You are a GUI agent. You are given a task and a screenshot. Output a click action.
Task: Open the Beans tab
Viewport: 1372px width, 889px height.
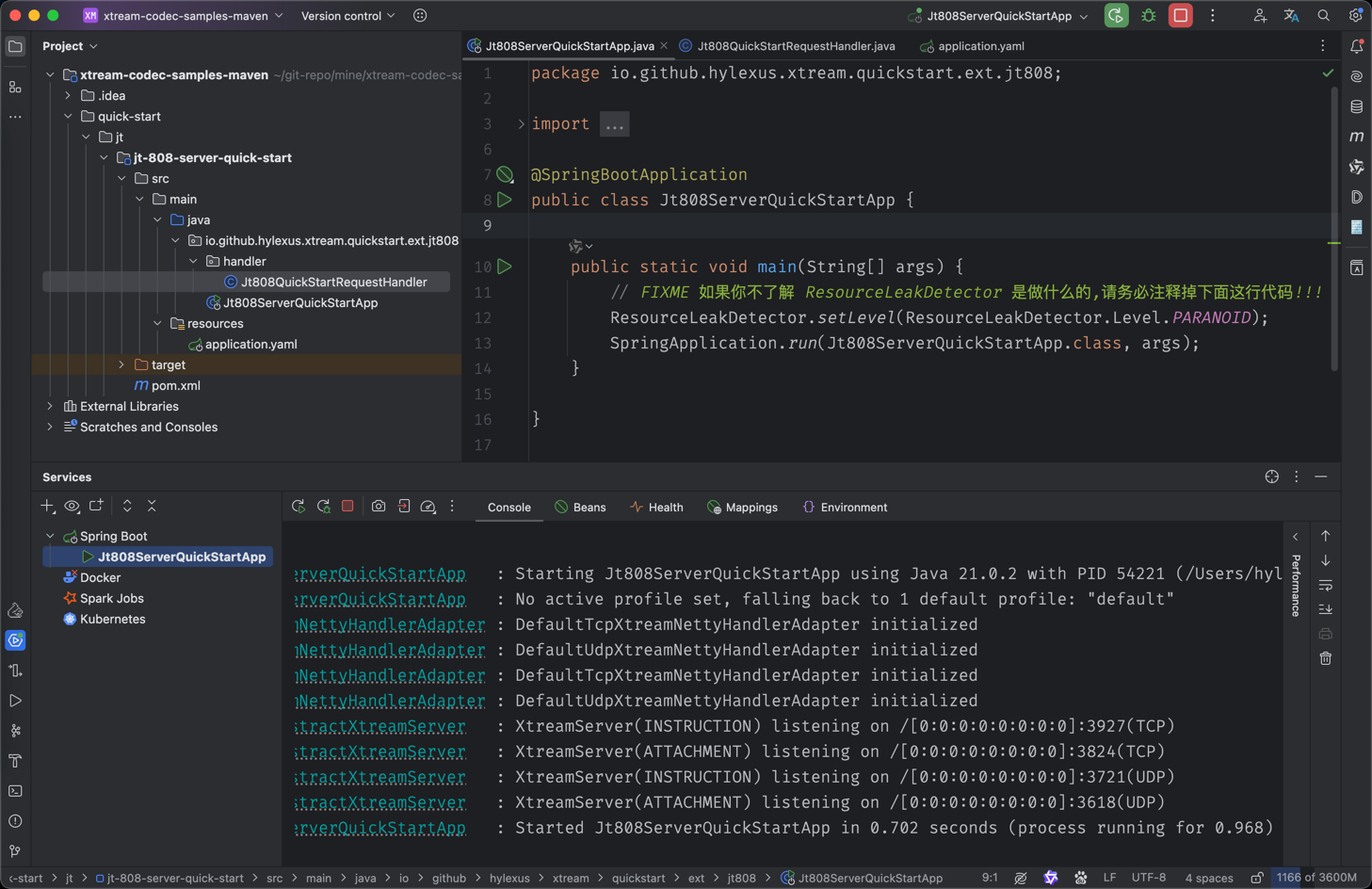click(580, 507)
